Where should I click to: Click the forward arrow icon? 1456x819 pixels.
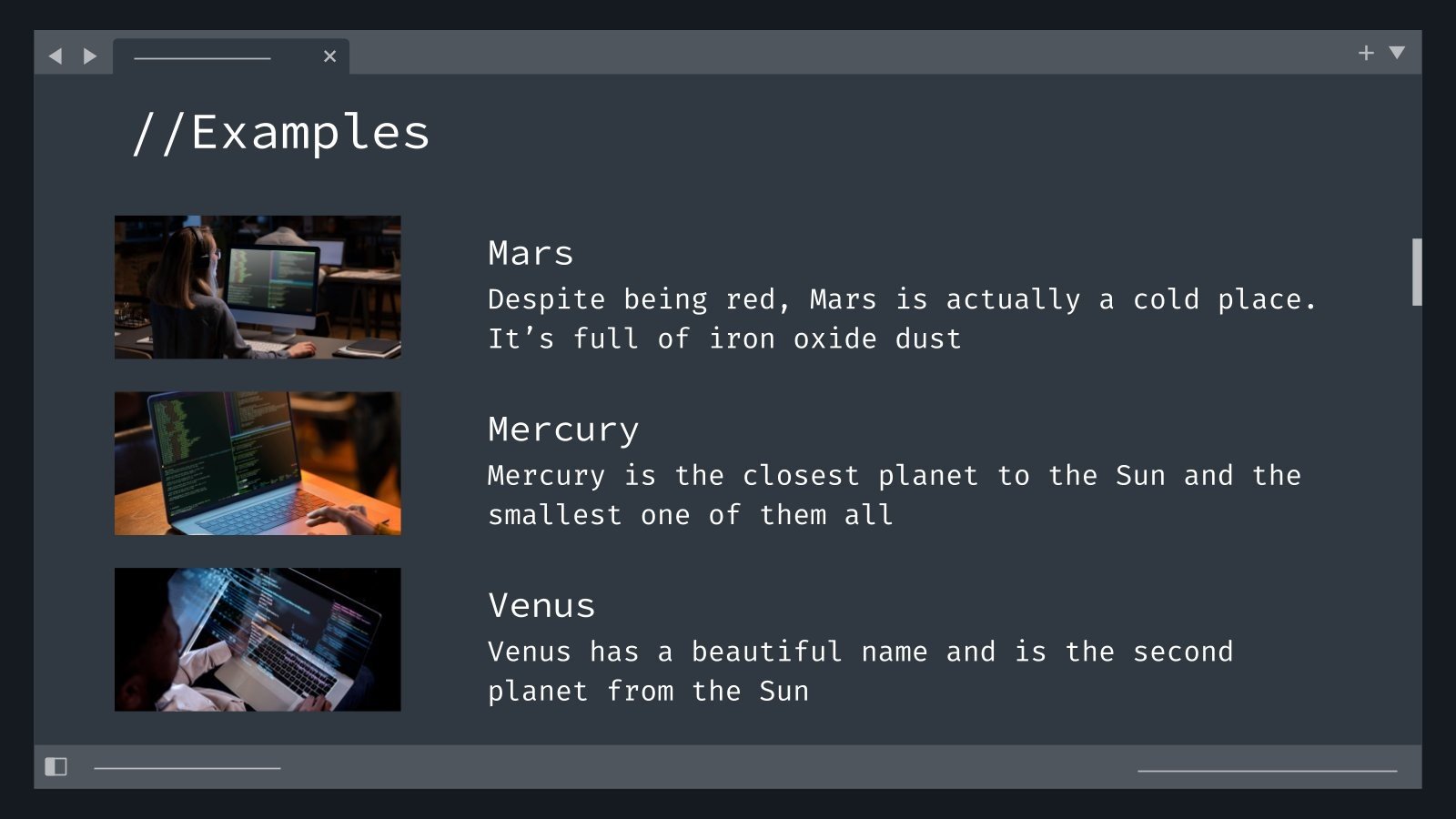[89, 56]
